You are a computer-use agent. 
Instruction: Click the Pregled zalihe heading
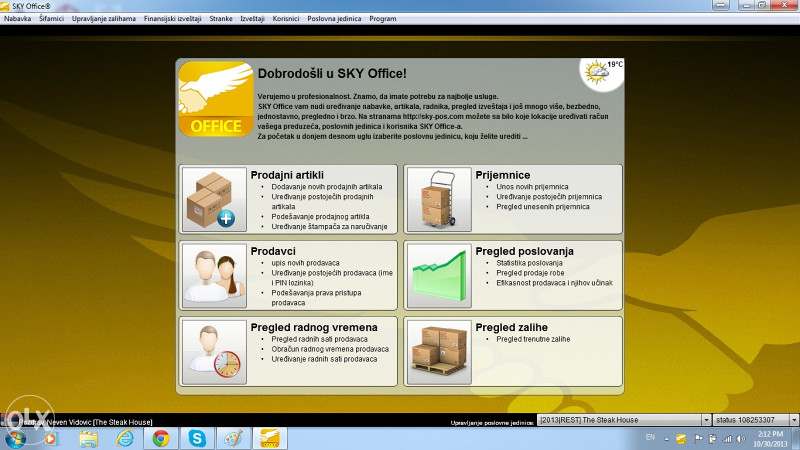[x=511, y=328]
